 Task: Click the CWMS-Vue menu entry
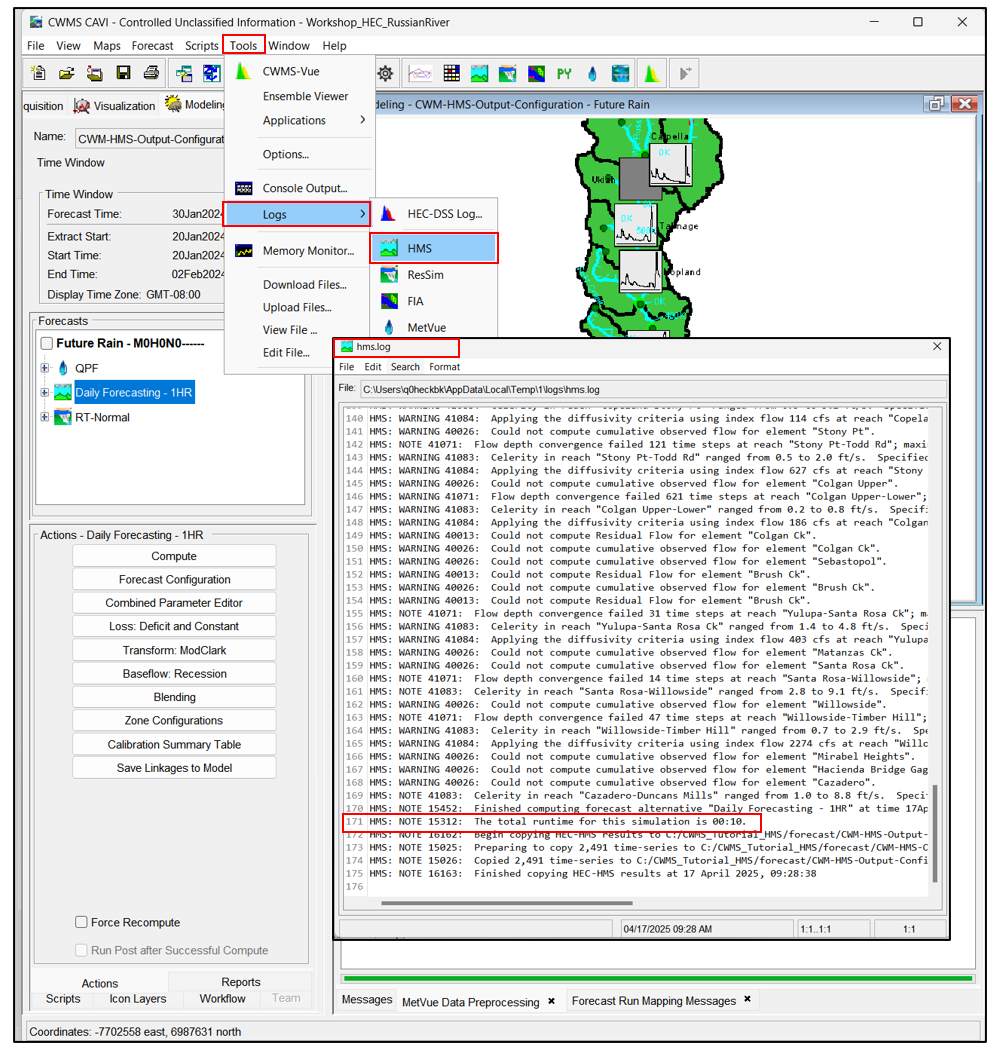290,72
